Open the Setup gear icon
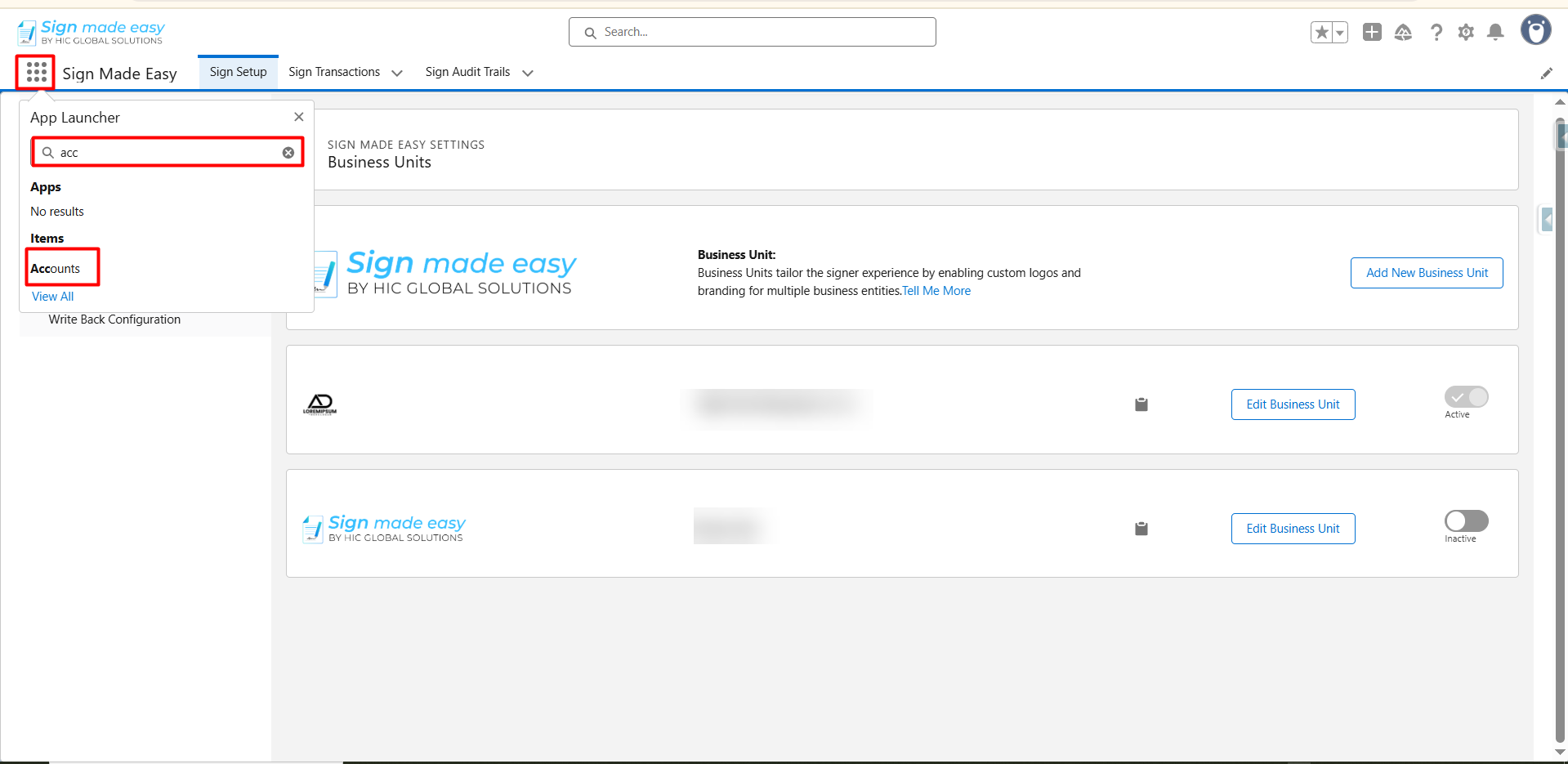 pyautogui.click(x=1466, y=33)
